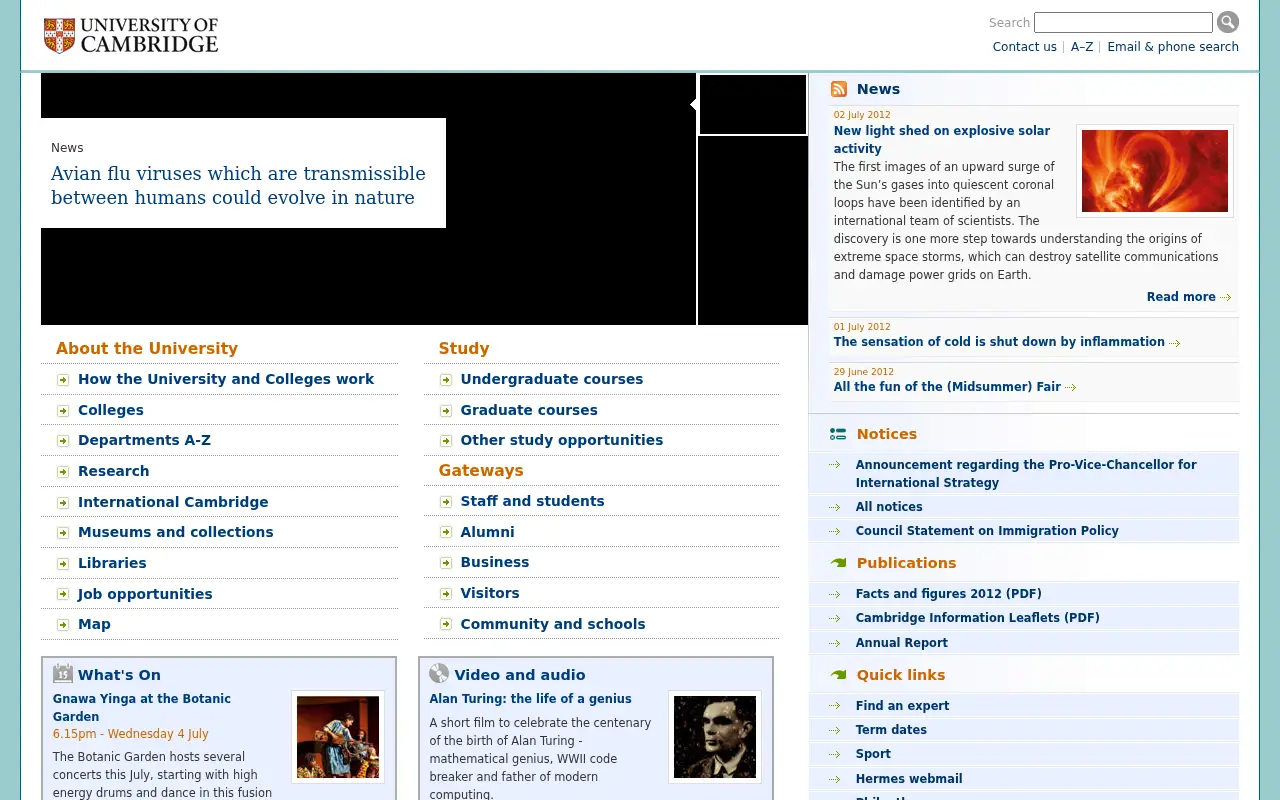1280x800 pixels.
Task: Click the Alan Turing video thumbnail
Action: click(715, 737)
